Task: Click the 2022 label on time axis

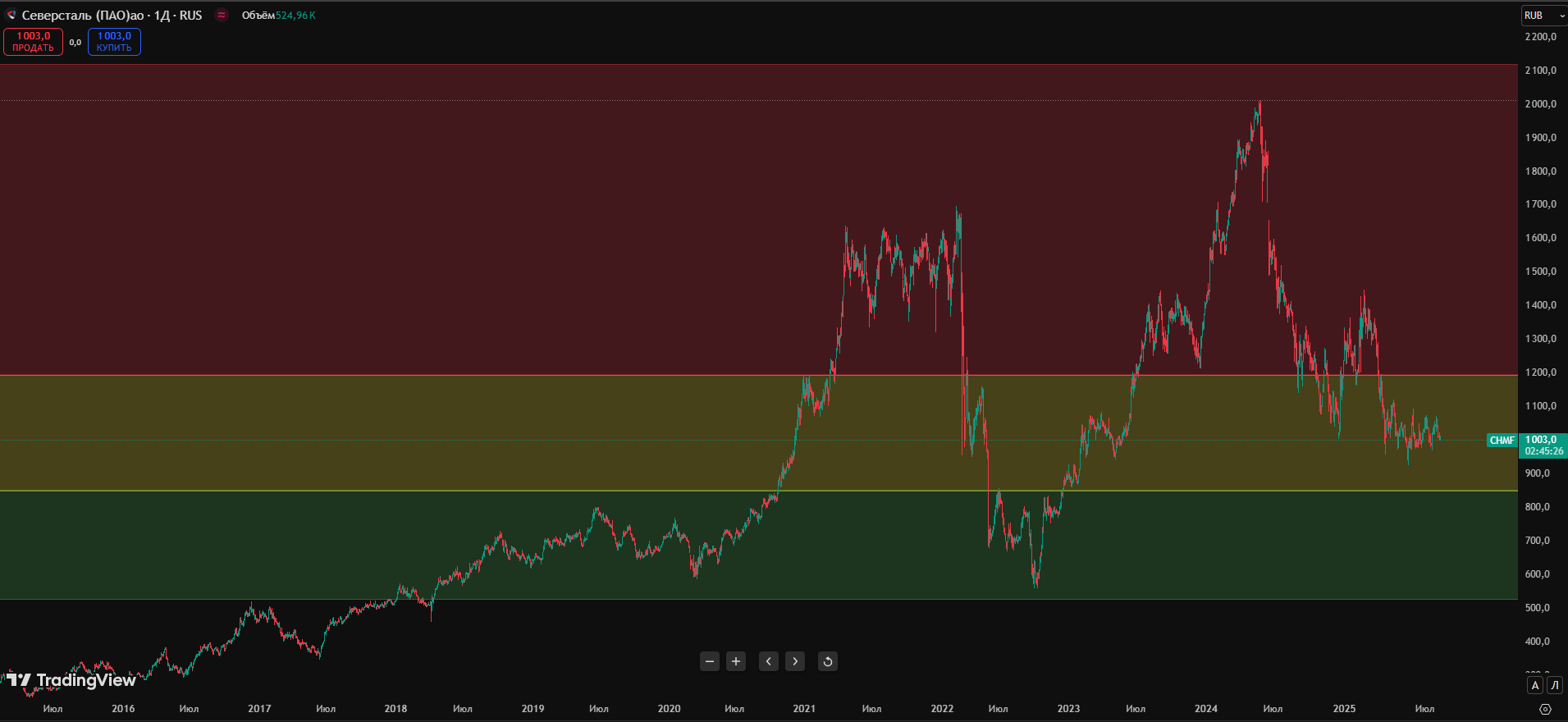Action: click(942, 709)
